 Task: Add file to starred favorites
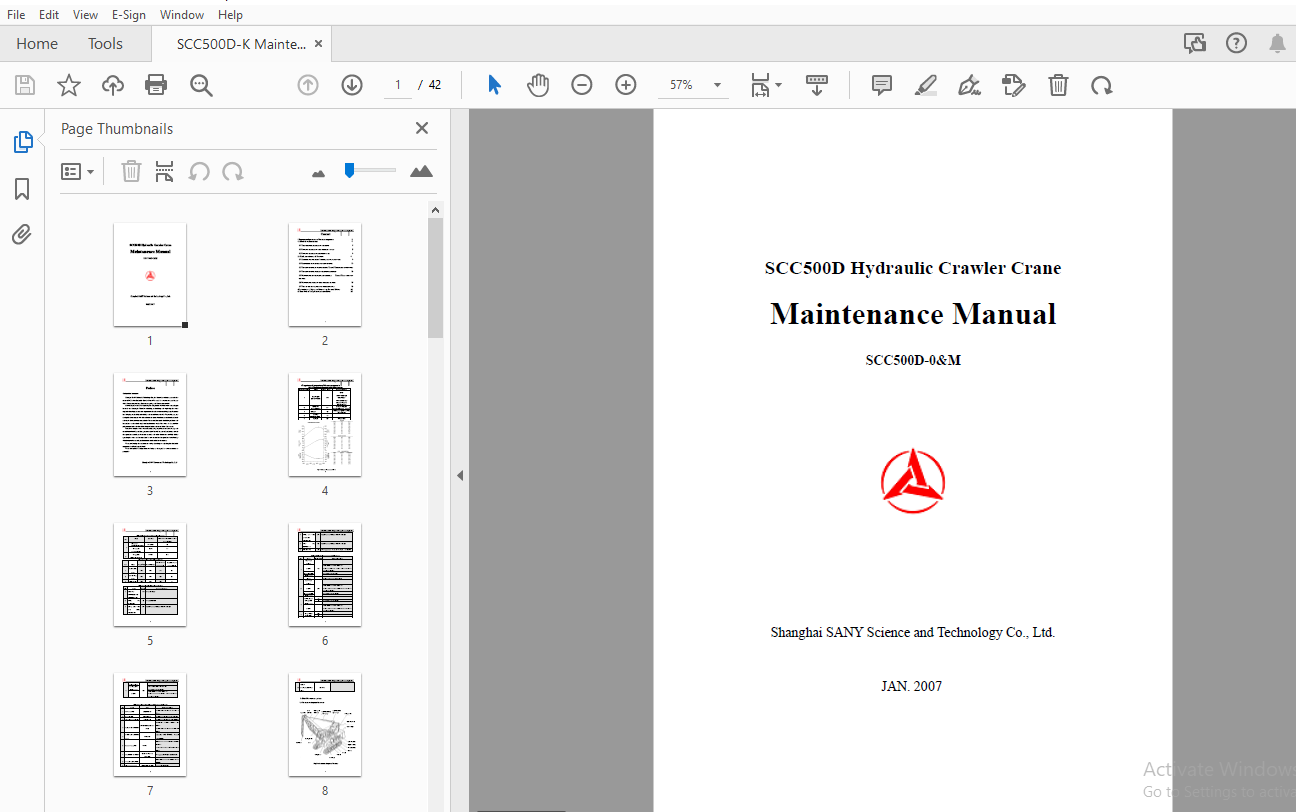tap(69, 85)
